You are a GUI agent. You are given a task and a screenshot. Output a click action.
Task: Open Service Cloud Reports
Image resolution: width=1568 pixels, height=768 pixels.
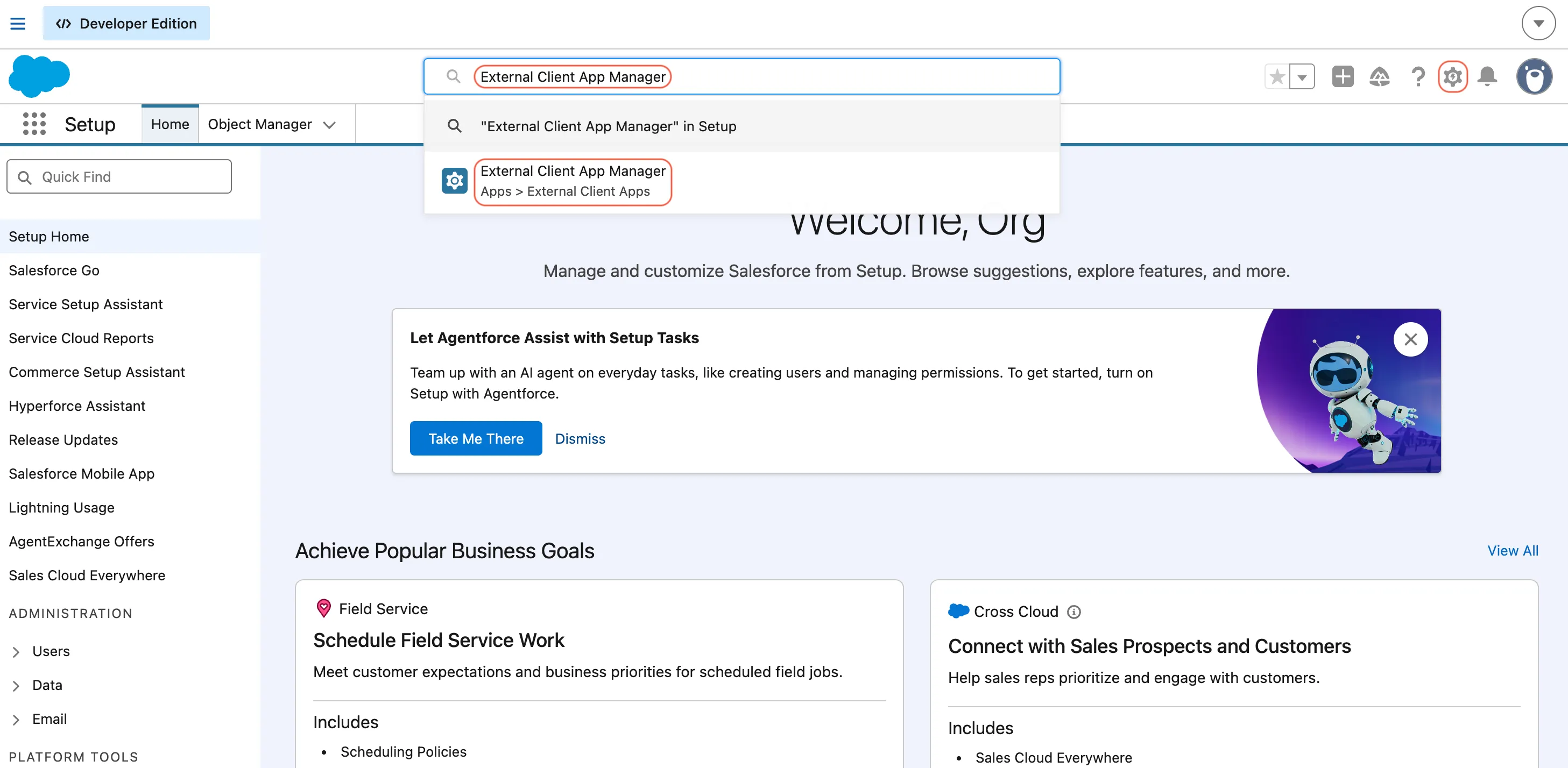(81, 338)
